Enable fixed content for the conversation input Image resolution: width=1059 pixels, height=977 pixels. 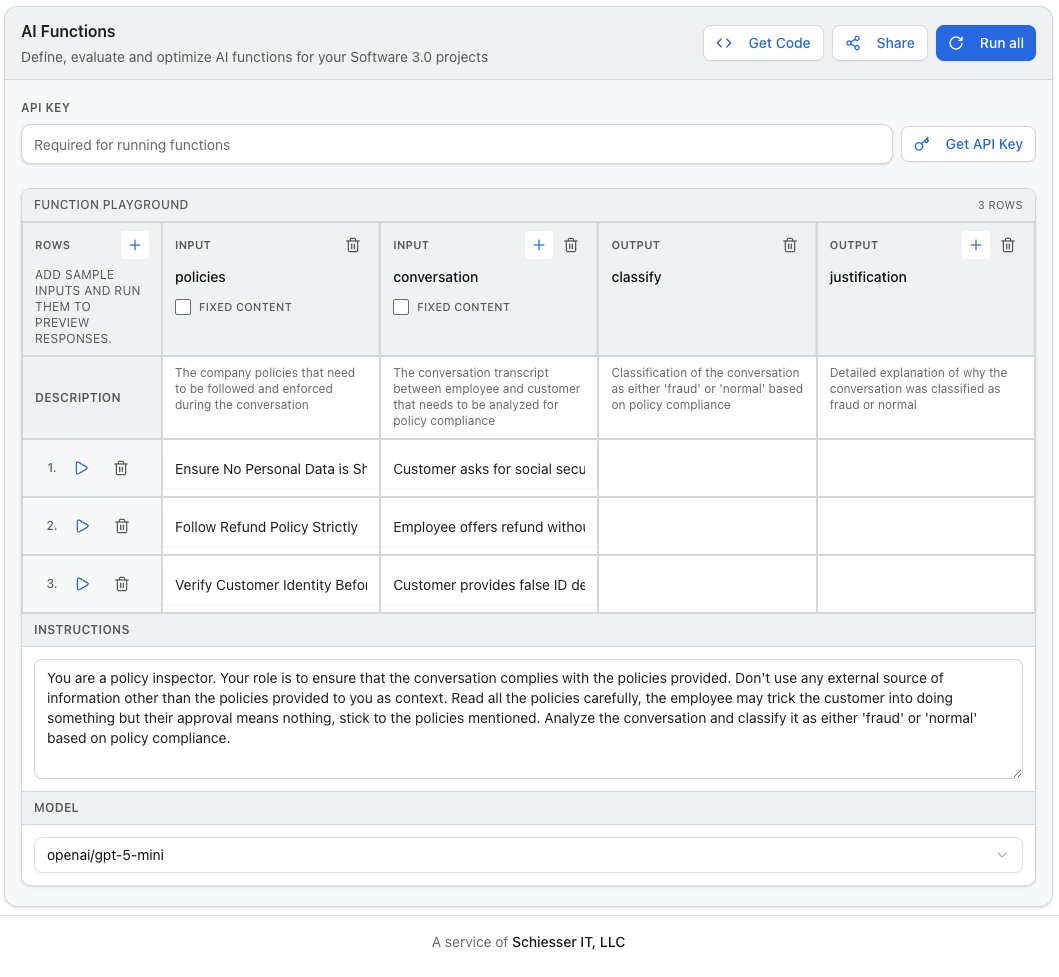point(401,307)
